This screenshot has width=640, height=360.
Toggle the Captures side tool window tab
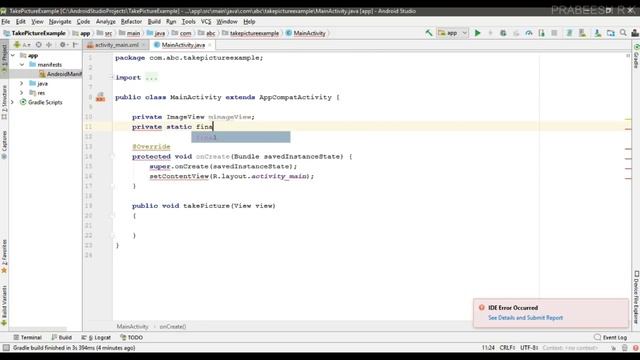coord(4,145)
